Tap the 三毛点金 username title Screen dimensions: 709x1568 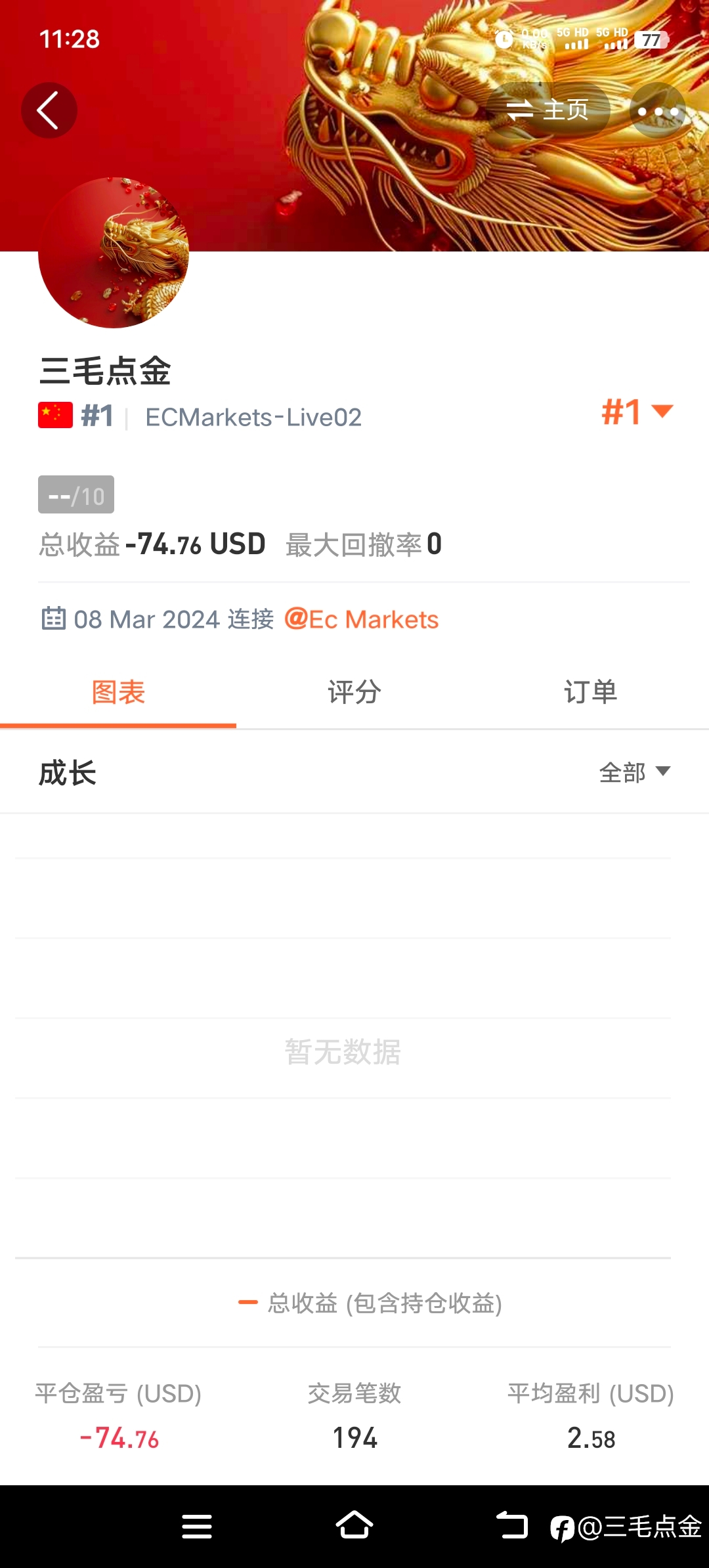click(105, 371)
